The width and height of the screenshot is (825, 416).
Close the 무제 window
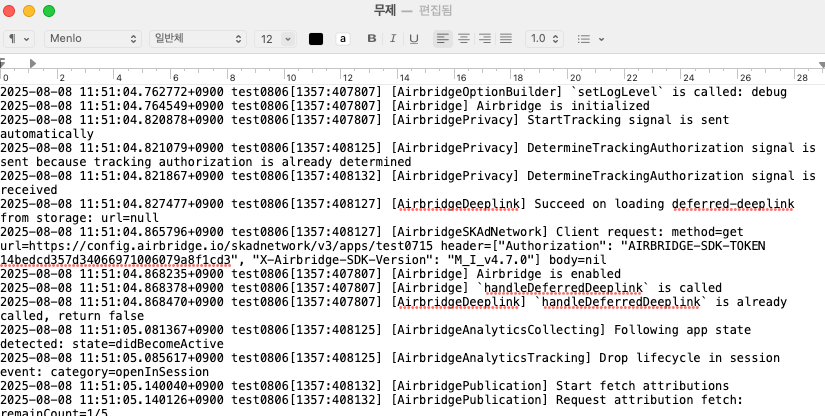pos(9,11)
